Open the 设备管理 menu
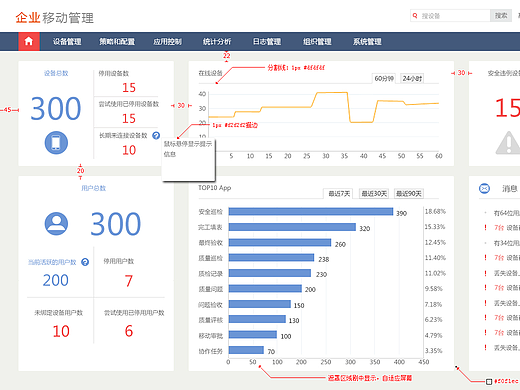This screenshot has width=520, height=390. click(67, 42)
